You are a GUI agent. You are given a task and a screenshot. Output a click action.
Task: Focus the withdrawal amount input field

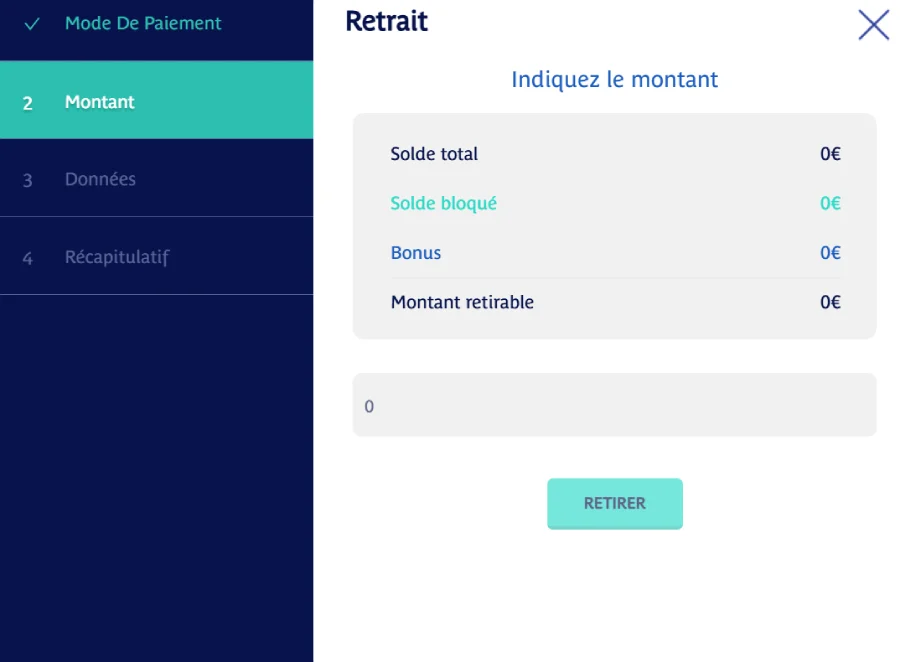[x=614, y=406]
